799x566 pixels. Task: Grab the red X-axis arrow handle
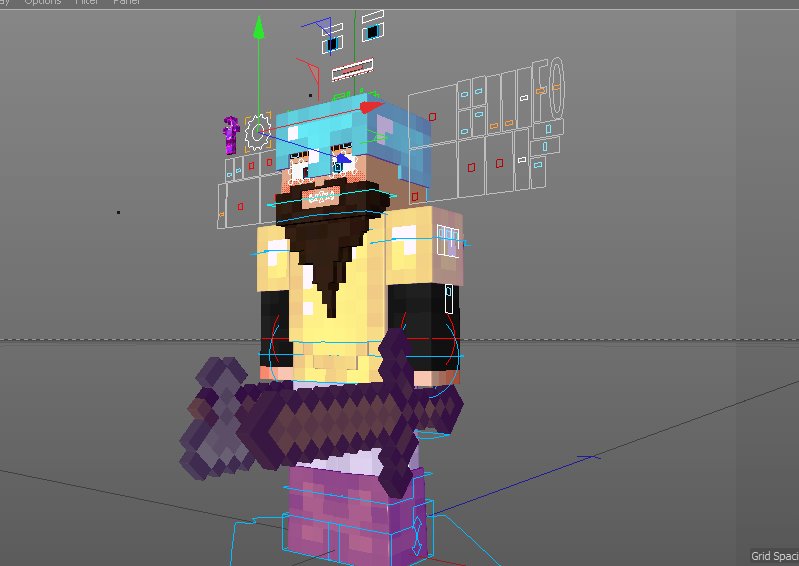coord(371,107)
